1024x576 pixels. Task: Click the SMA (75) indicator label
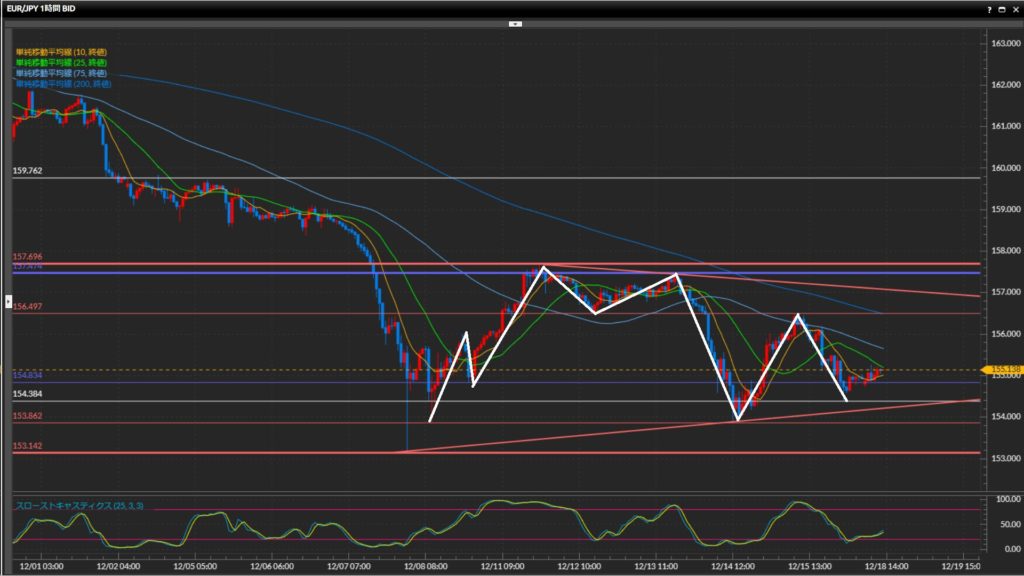(61, 73)
